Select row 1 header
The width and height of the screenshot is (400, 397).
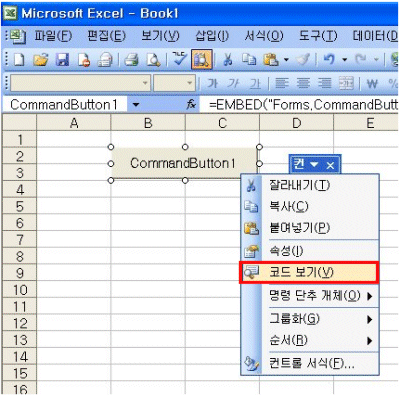pyautogui.click(x=19, y=140)
